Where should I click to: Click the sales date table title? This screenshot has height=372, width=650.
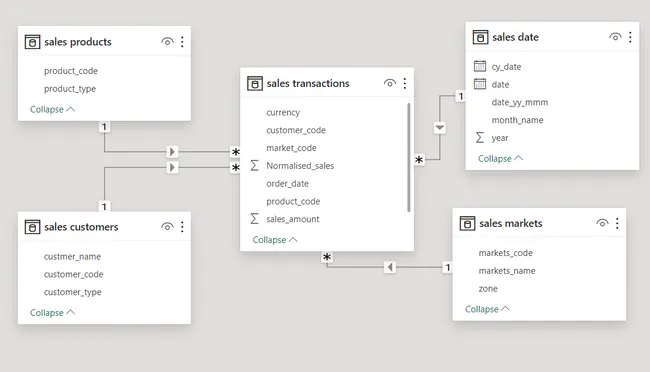515,37
